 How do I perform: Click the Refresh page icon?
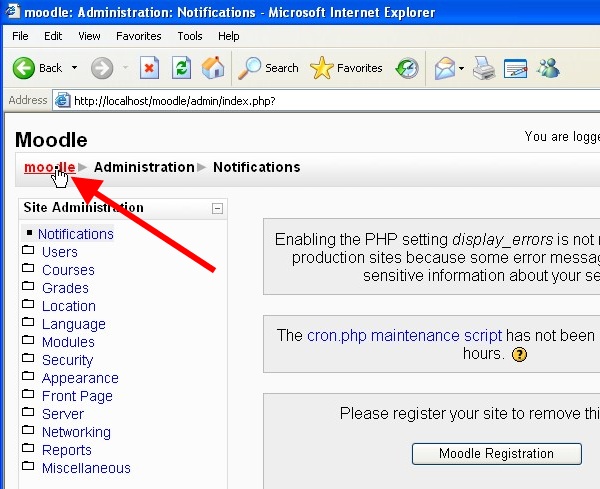[181, 68]
